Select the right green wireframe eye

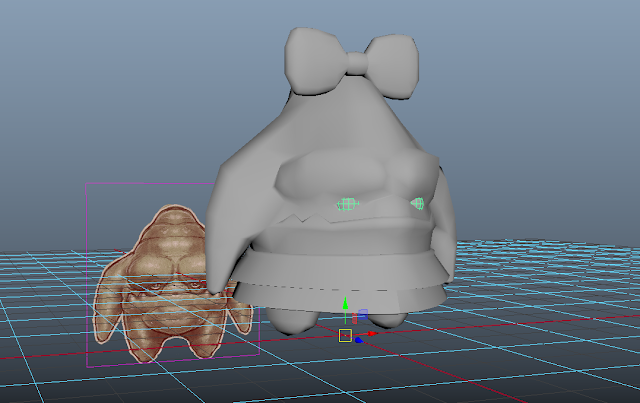418,203
